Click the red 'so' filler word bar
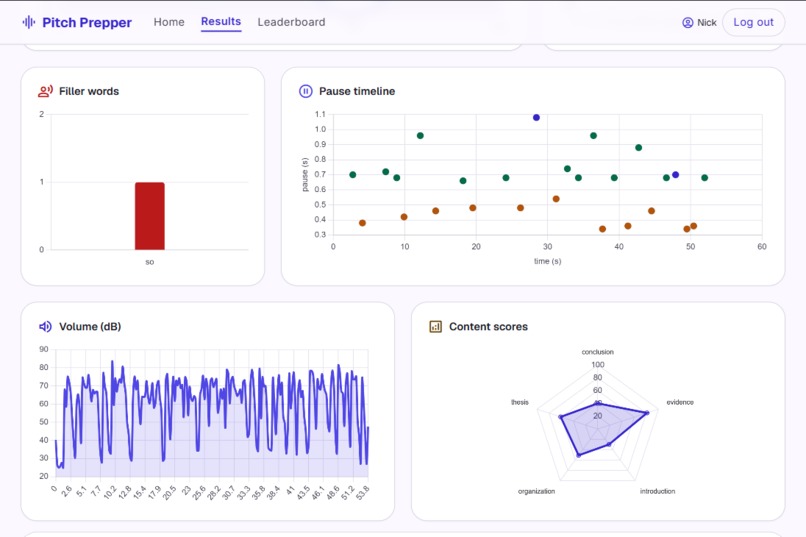Viewport: 806px width, 537px height. tap(150, 216)
